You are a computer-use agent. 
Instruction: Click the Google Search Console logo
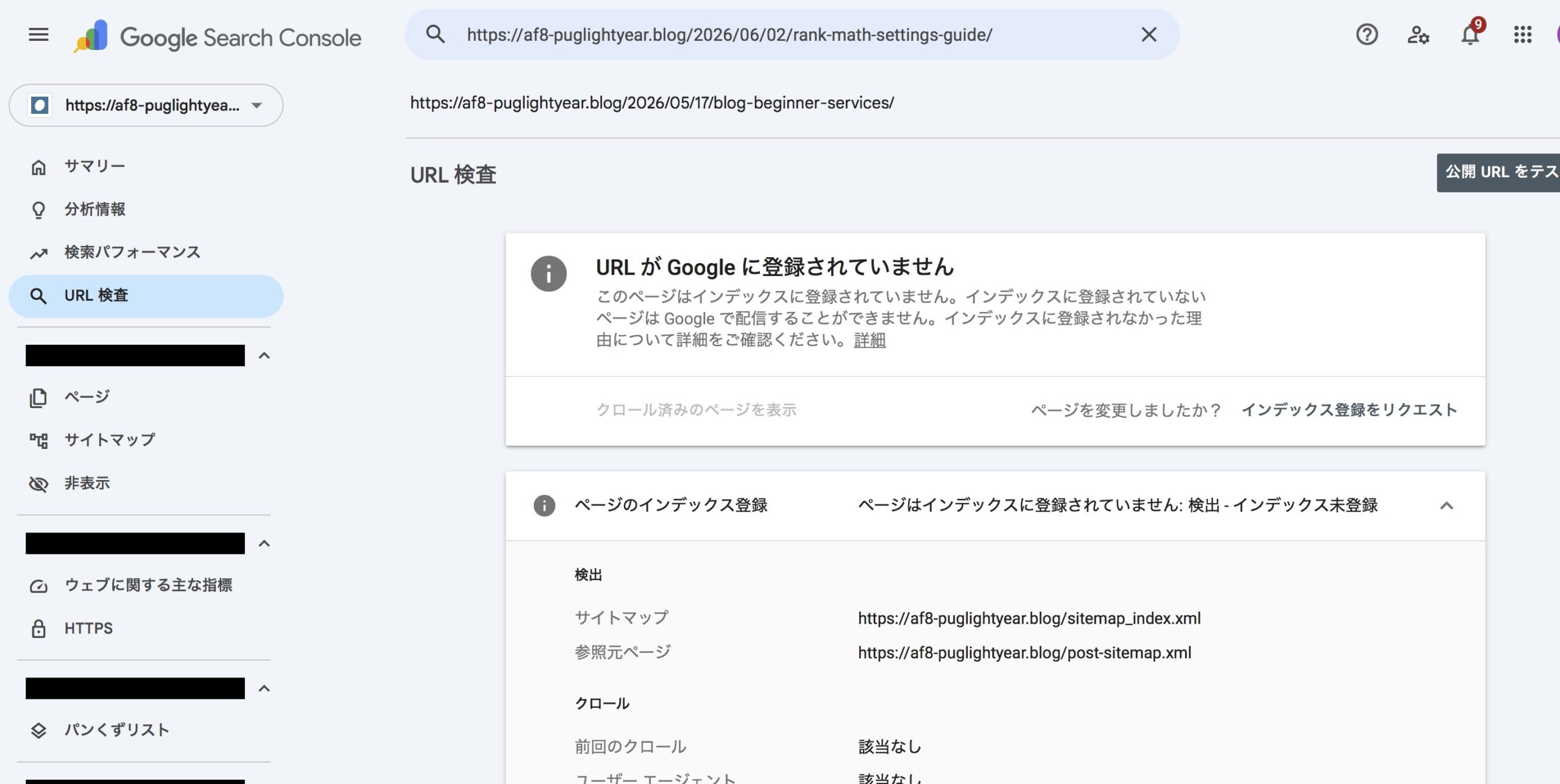218,37
